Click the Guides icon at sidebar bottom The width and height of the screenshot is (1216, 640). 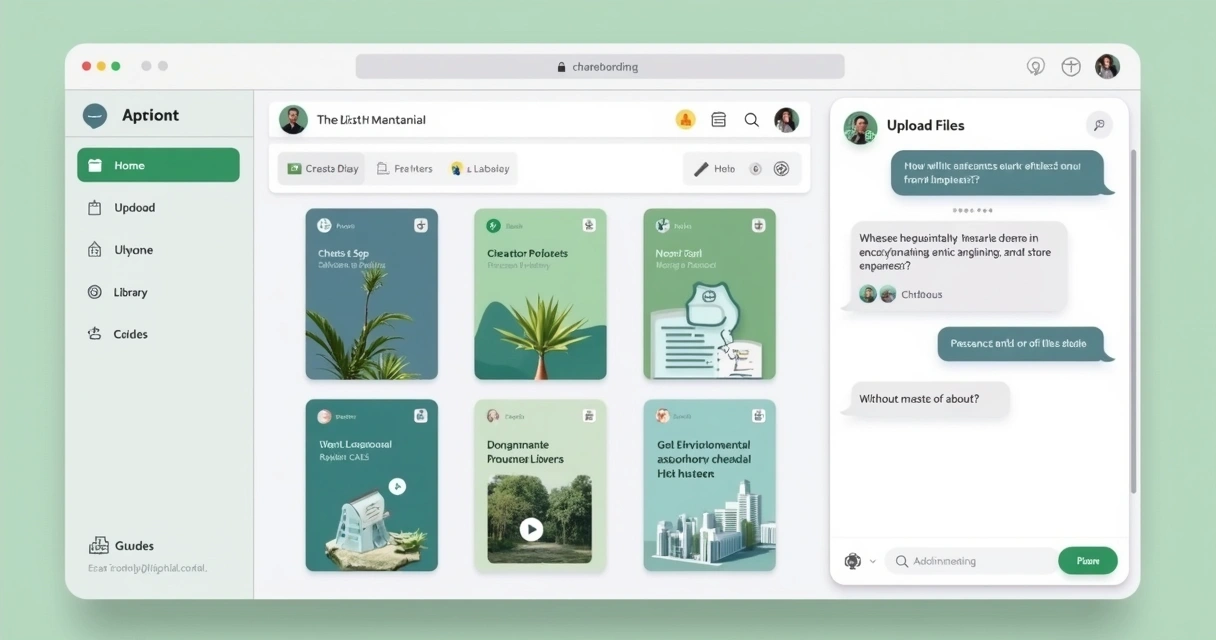98,546
